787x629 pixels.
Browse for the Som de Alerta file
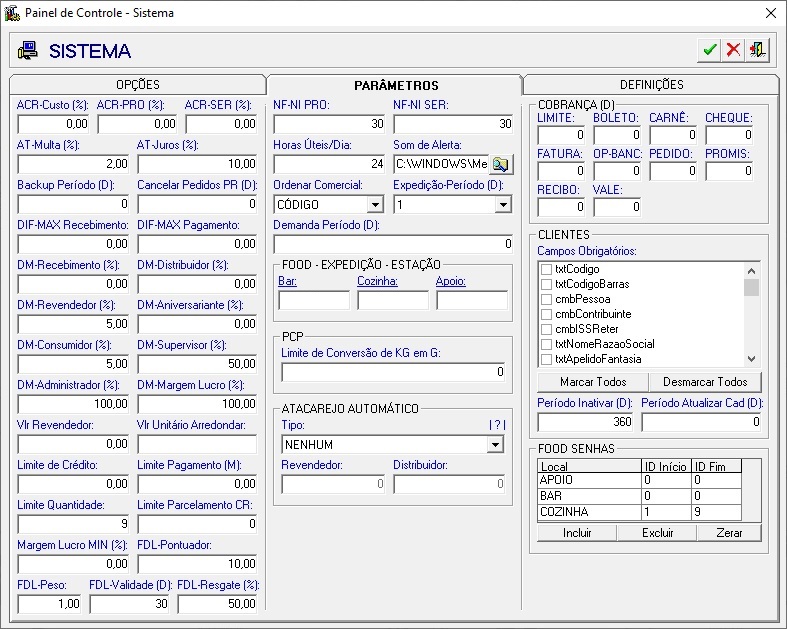click(500, 164)
